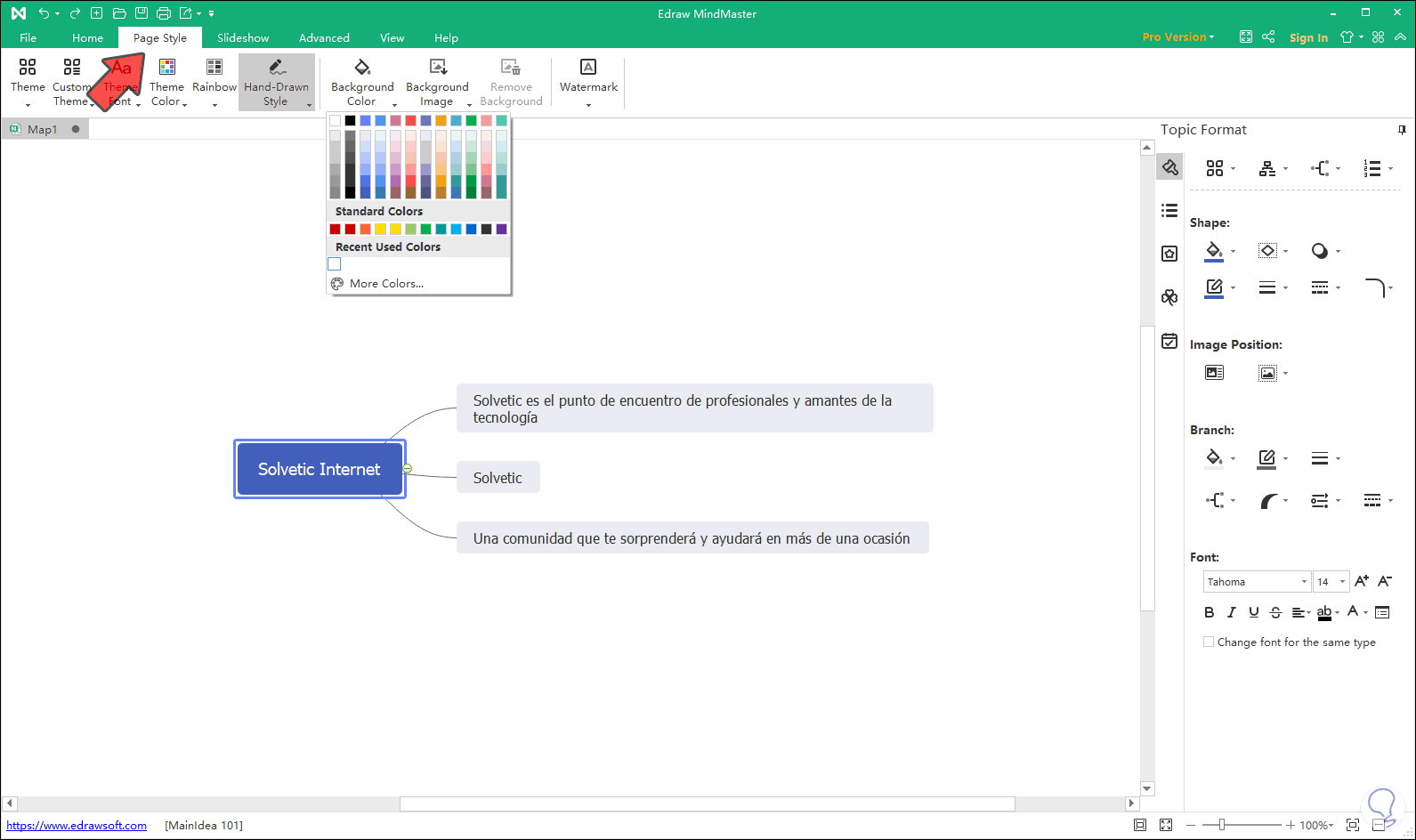Open the text box settings icon in Font row
This screenshot has height=840, width=1416.
tap(1382, 612)
